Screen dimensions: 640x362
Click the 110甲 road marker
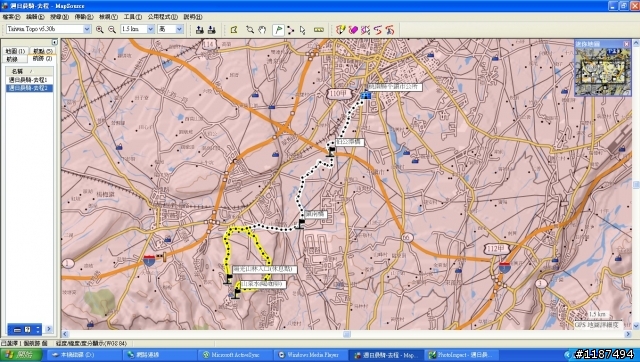339,94
